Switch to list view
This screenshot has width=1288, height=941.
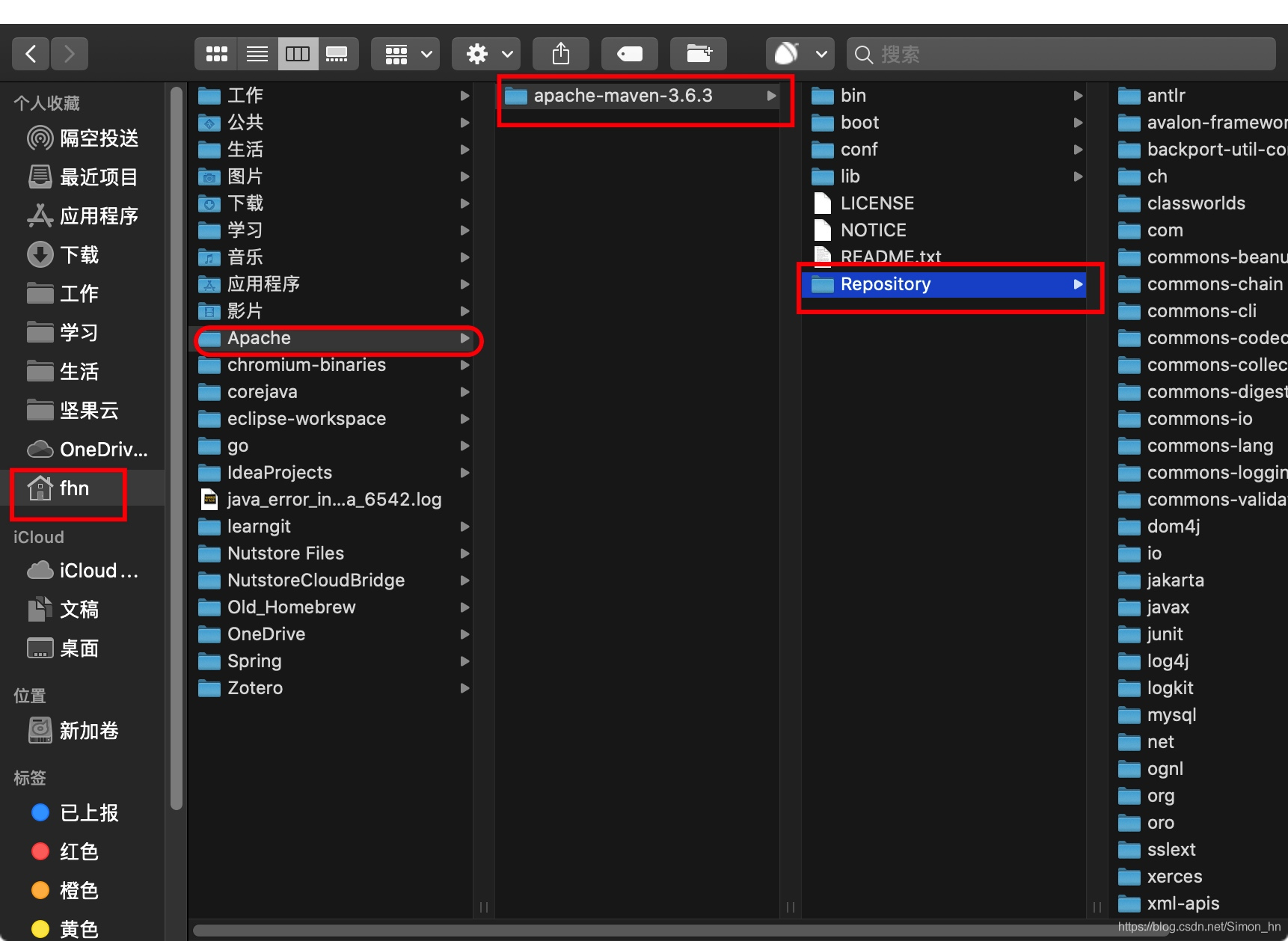coord(257,54)
